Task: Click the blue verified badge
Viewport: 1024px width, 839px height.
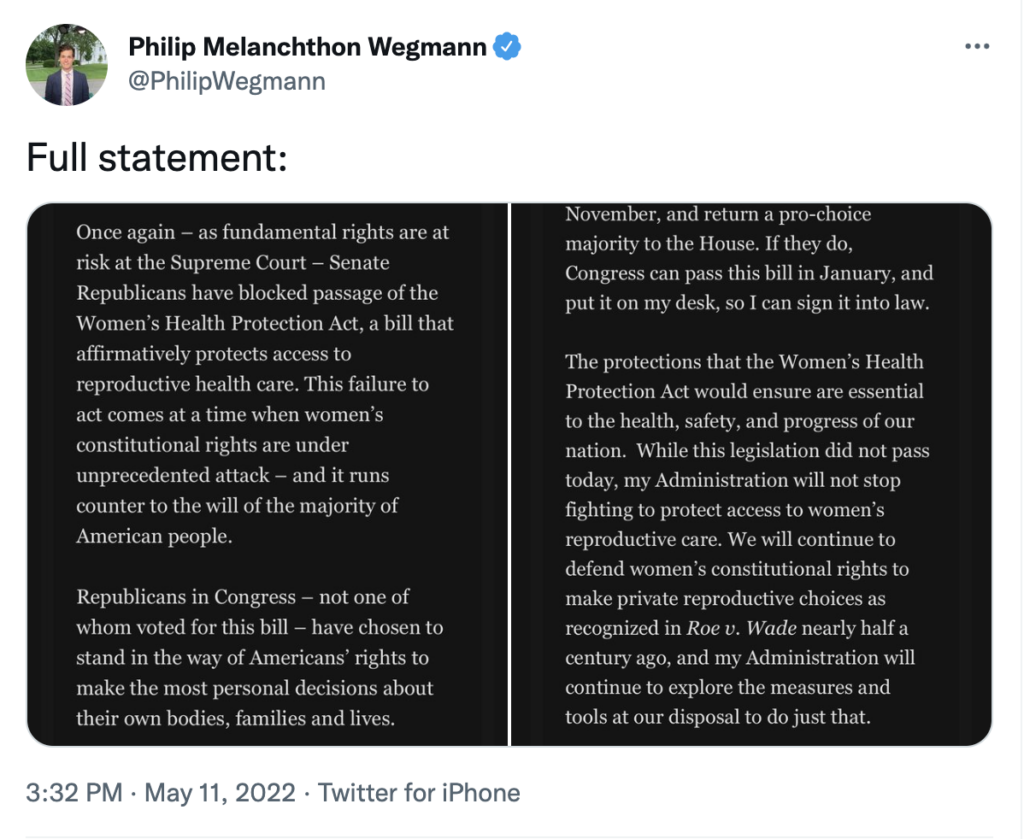Action: coord(508,46)
